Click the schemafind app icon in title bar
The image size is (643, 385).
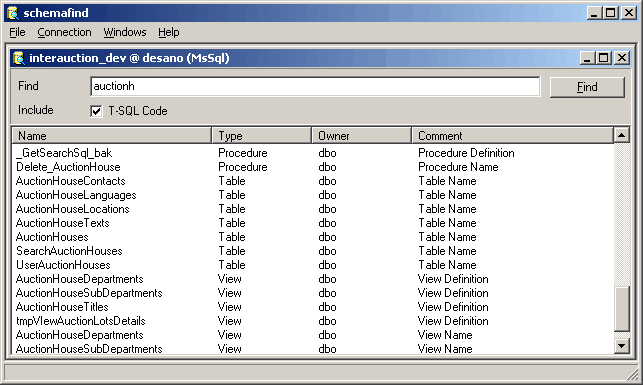point(13,13)
